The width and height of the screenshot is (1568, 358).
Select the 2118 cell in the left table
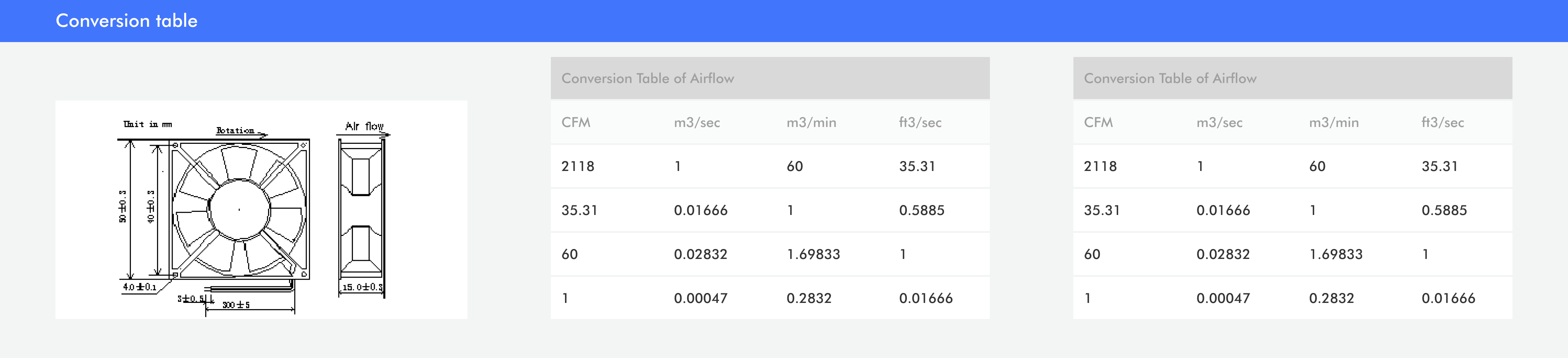(x=577, y=166)
